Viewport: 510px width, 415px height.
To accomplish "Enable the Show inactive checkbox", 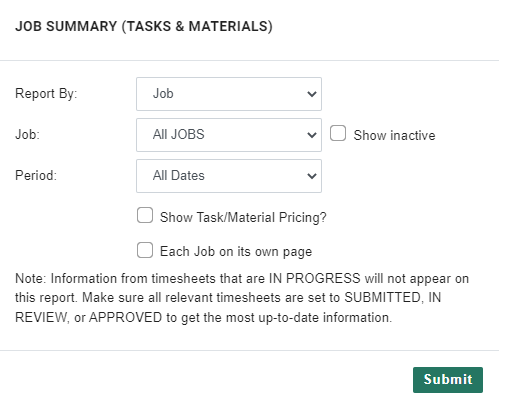I will point(338,133).
